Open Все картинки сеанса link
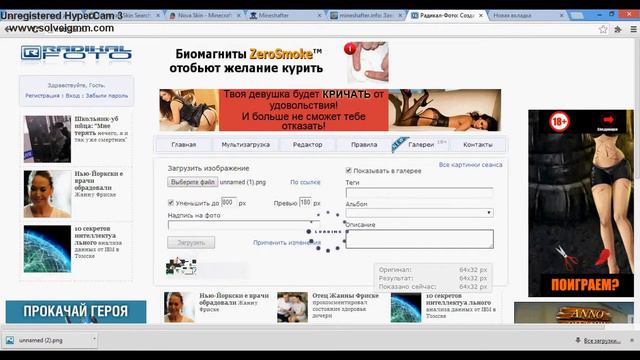640x360 pixels. point(471,164)
